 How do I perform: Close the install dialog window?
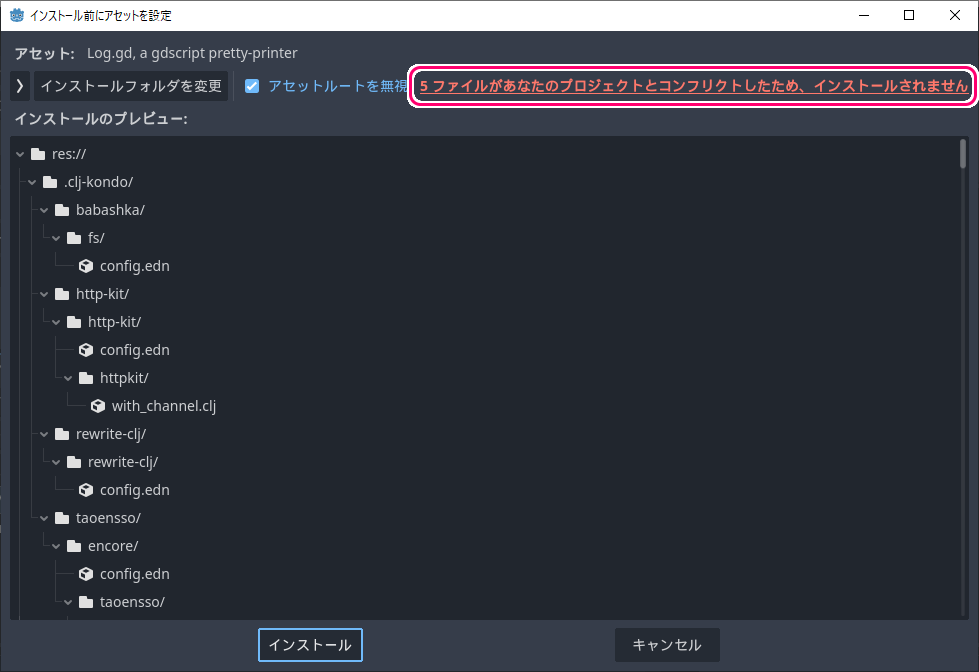click(x=955, y=15)
